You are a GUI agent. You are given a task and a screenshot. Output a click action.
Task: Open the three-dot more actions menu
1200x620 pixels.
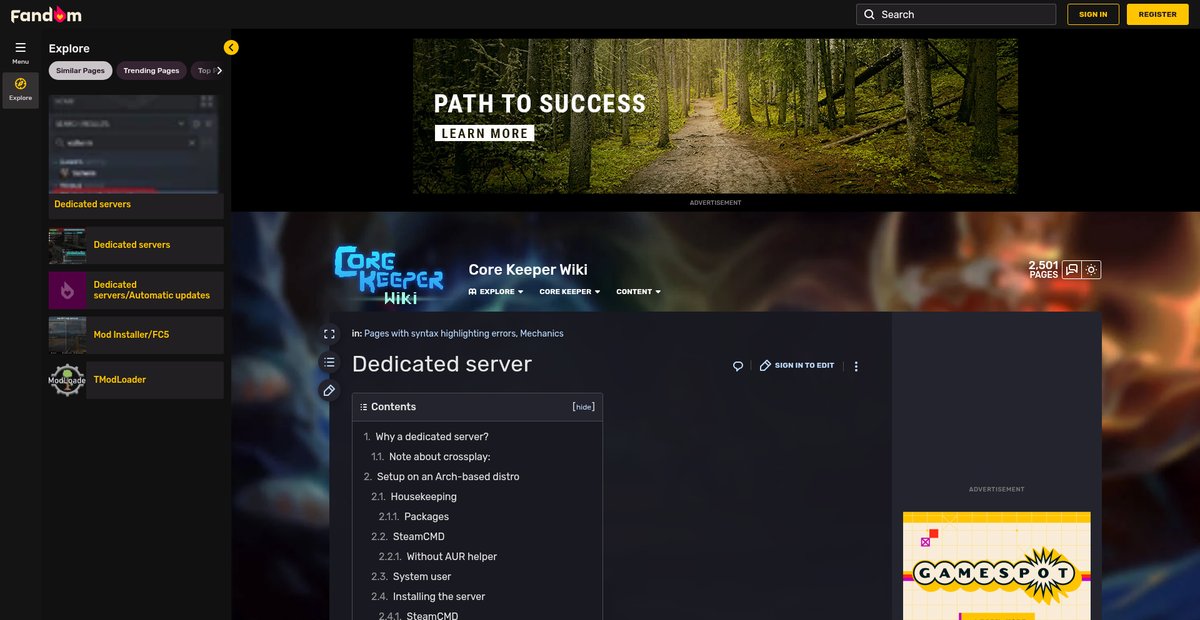coord(856,366)
